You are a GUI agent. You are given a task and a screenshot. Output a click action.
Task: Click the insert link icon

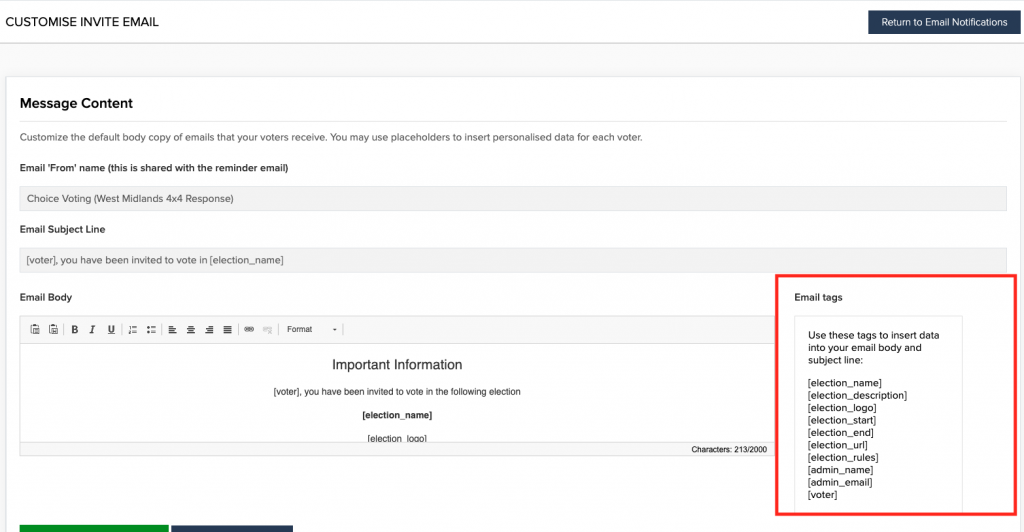tap(249, 330)
